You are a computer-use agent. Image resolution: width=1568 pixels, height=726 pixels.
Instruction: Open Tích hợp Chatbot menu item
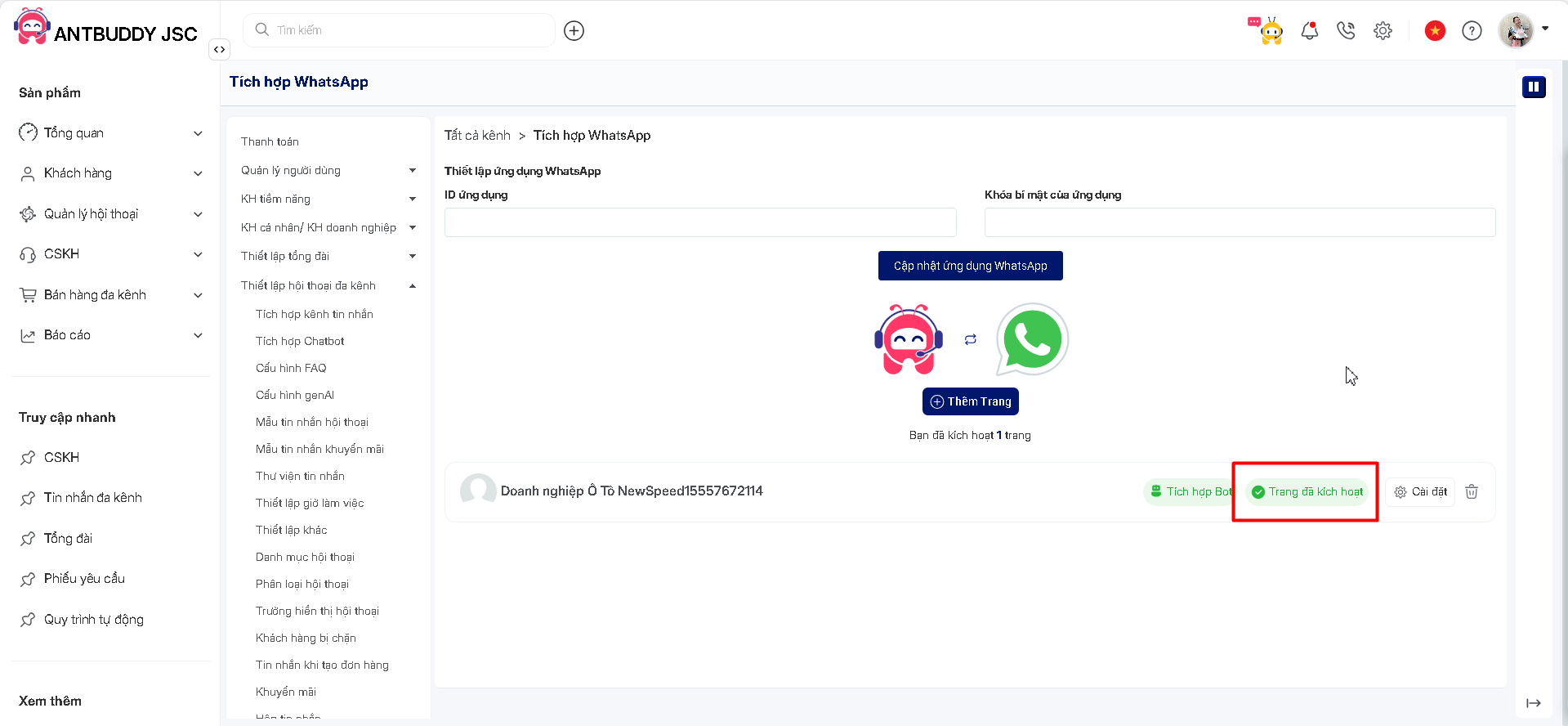(300, 341)
